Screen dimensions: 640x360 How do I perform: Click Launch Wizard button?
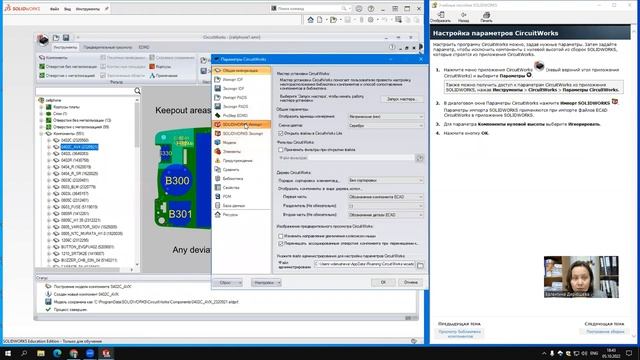coord(402,99)
